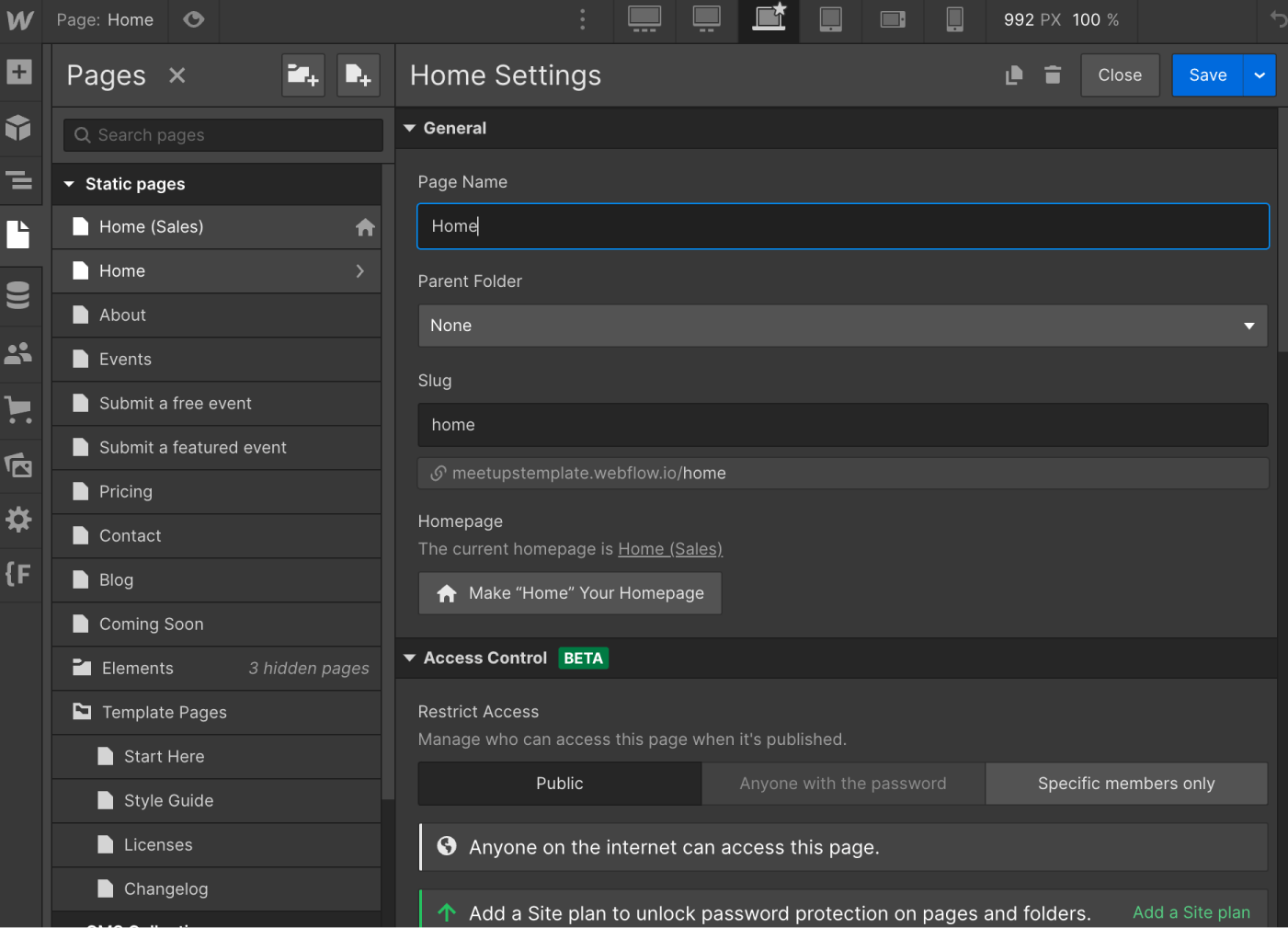This screenshot has width=1288, height=928.
Task: Select the Specific members only access option
Action: 1125,783
